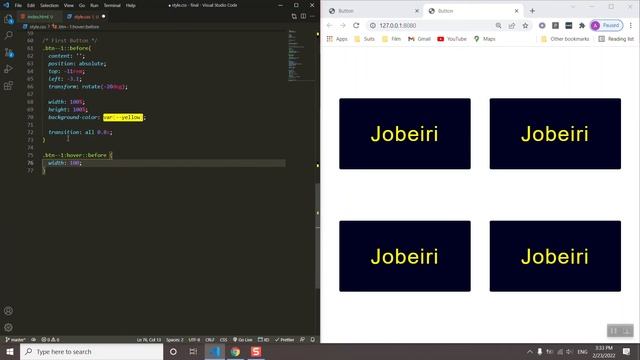The image size is (640, 360).
Task: Open the Help menu in VS Code
Action: coord(131,5)
